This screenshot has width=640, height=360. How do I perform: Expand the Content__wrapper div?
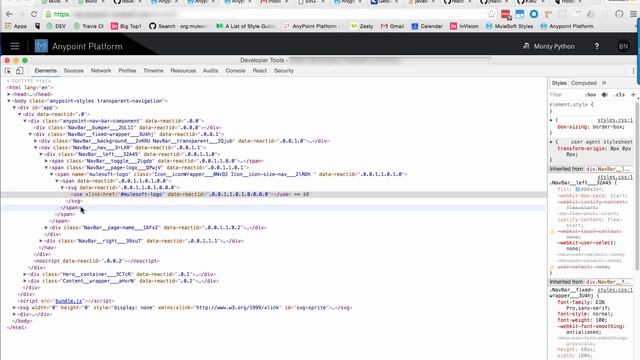[x=25, y=281]
